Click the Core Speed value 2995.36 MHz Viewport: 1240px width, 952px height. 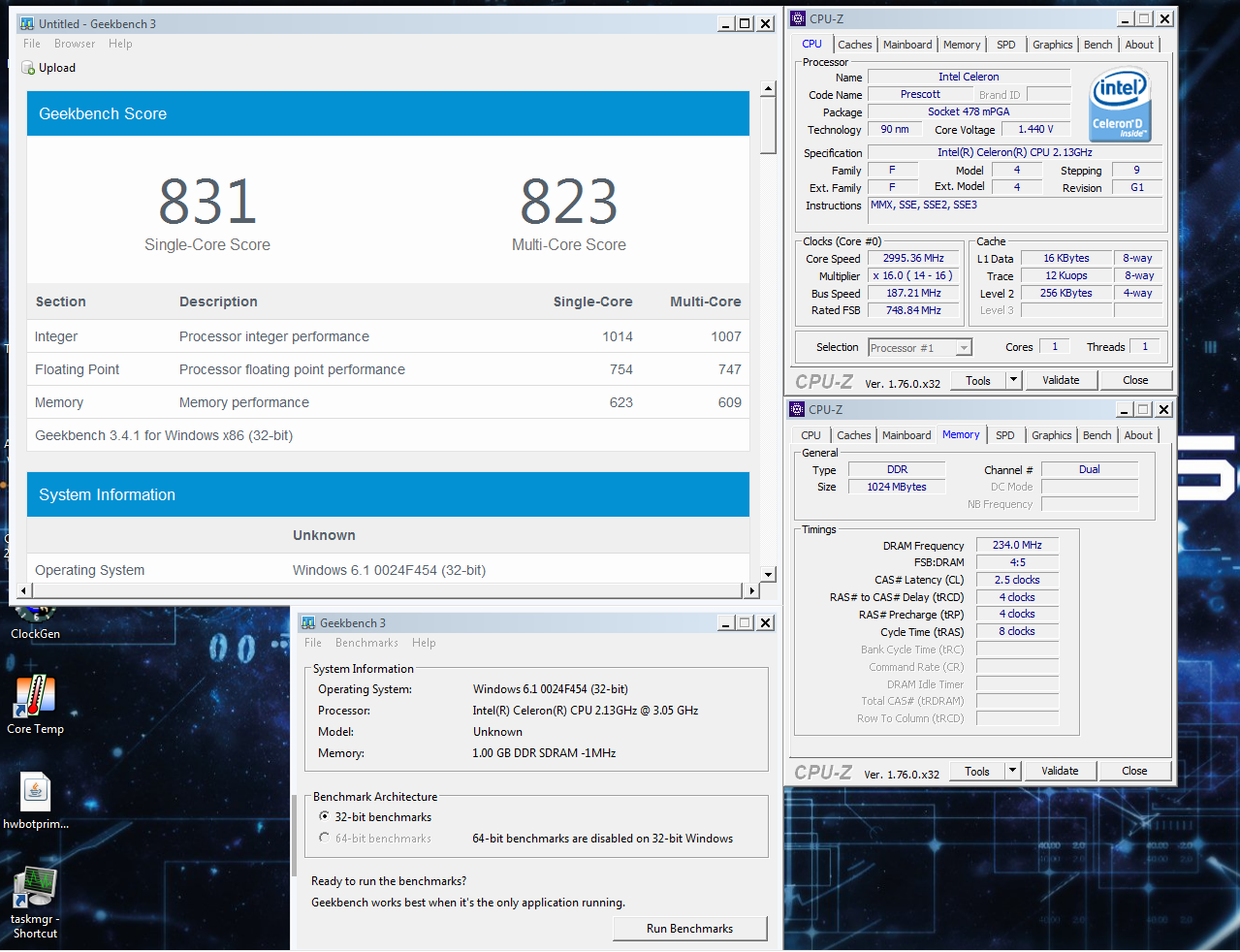[913, 258]
